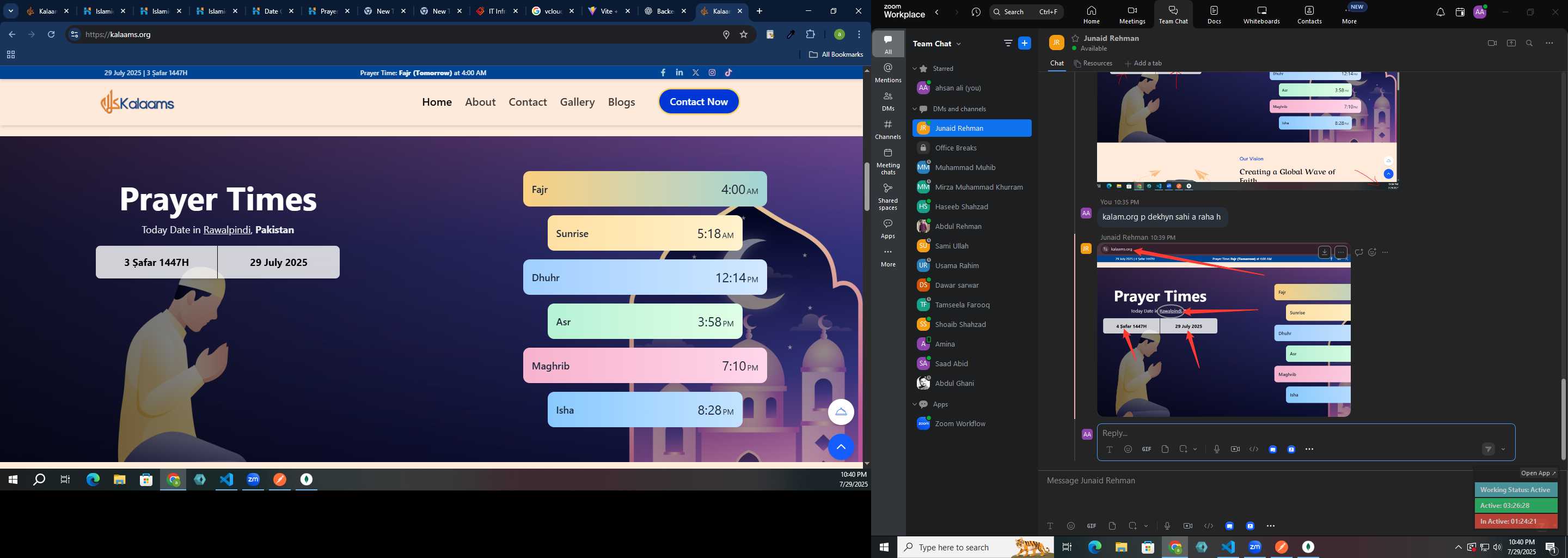Image resolution: width=1568 pixels, height=558 pixels.
Task: Click the Zoom chat vertical scrollbar
Action: tap(1563, 419)
